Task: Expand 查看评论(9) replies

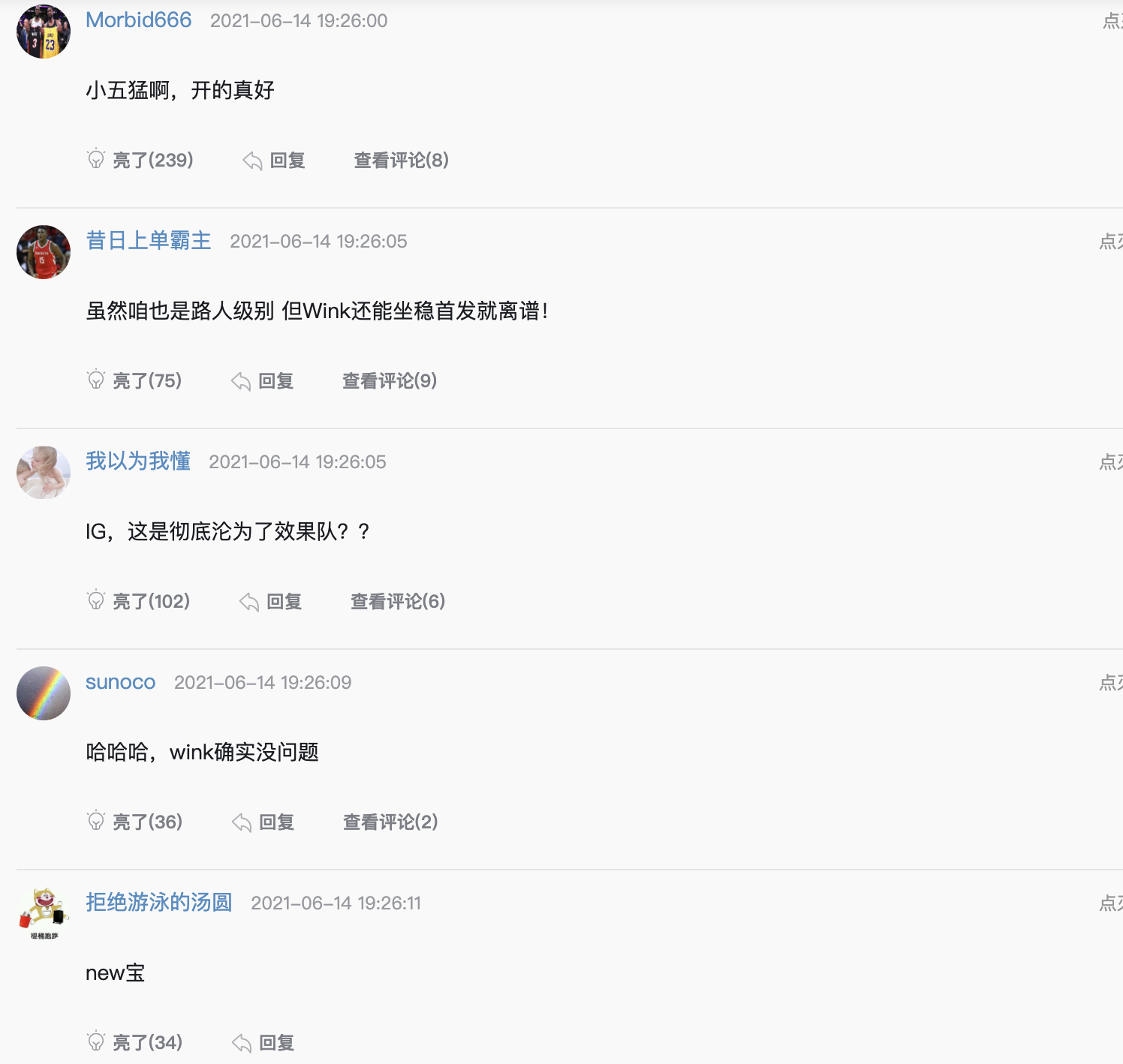Action: pos(390,380)
